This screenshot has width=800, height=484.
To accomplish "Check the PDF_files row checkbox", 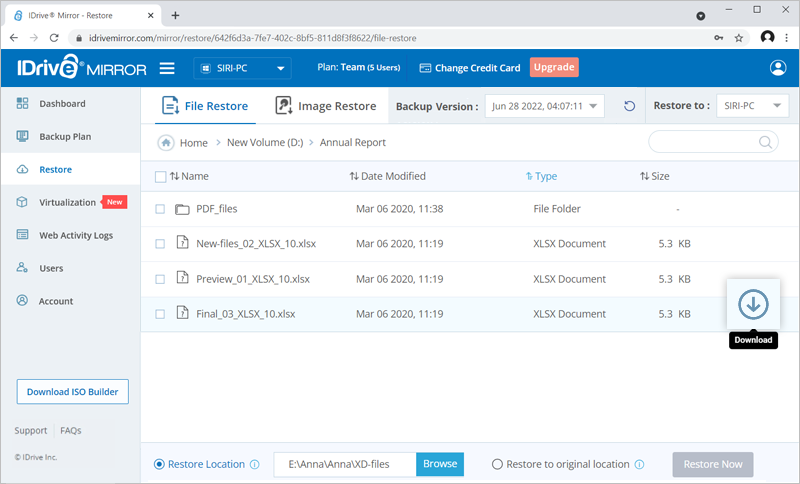I will pos(160,209).
